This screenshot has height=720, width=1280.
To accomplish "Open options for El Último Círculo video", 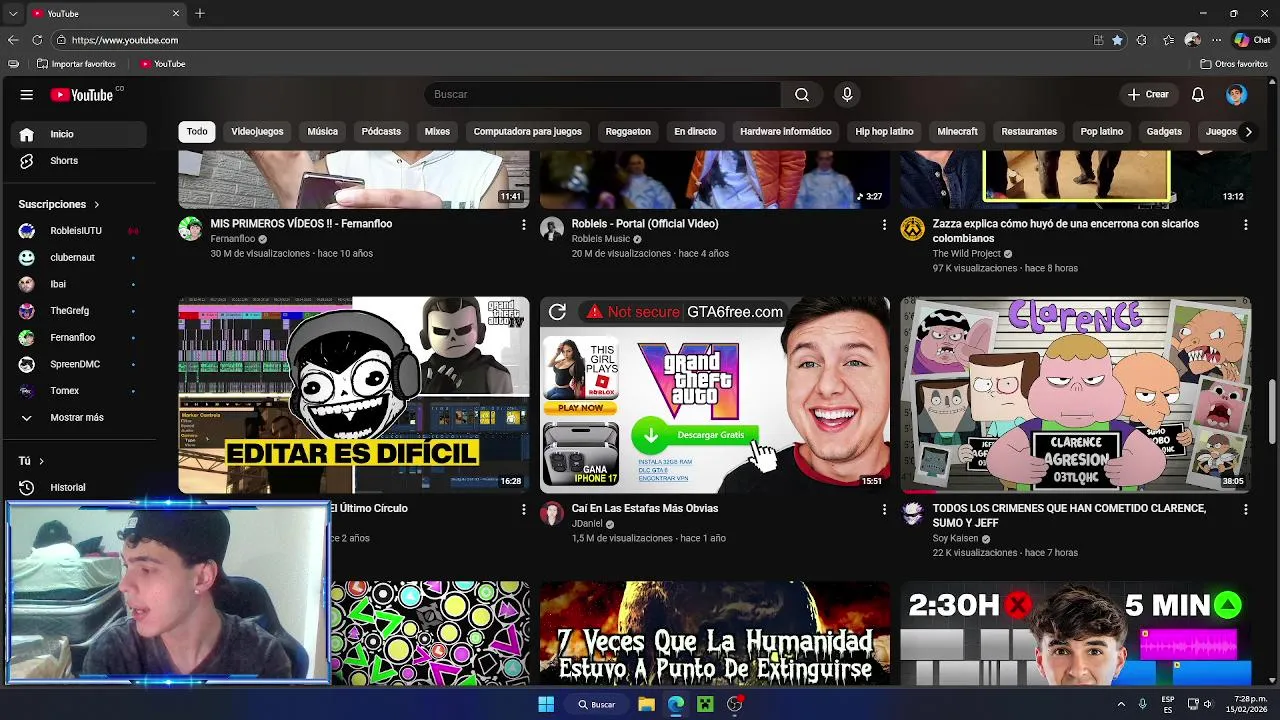I will 523,510.
